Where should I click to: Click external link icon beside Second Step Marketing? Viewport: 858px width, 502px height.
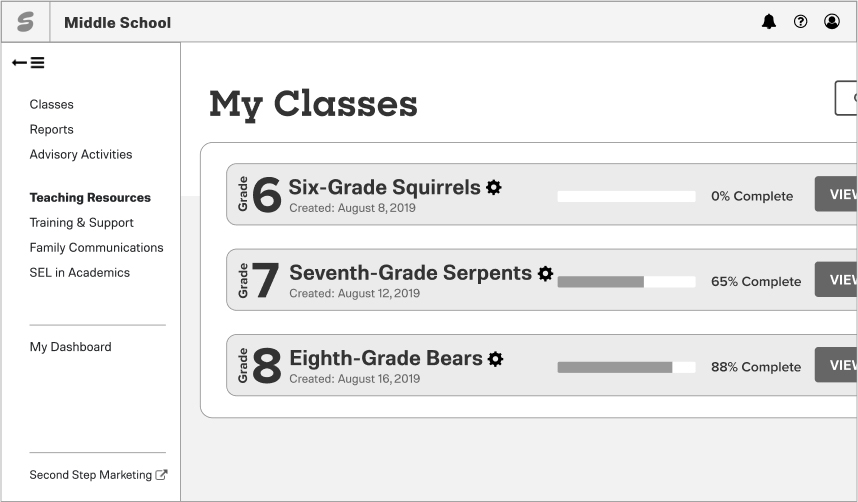(x=162, y=475)
